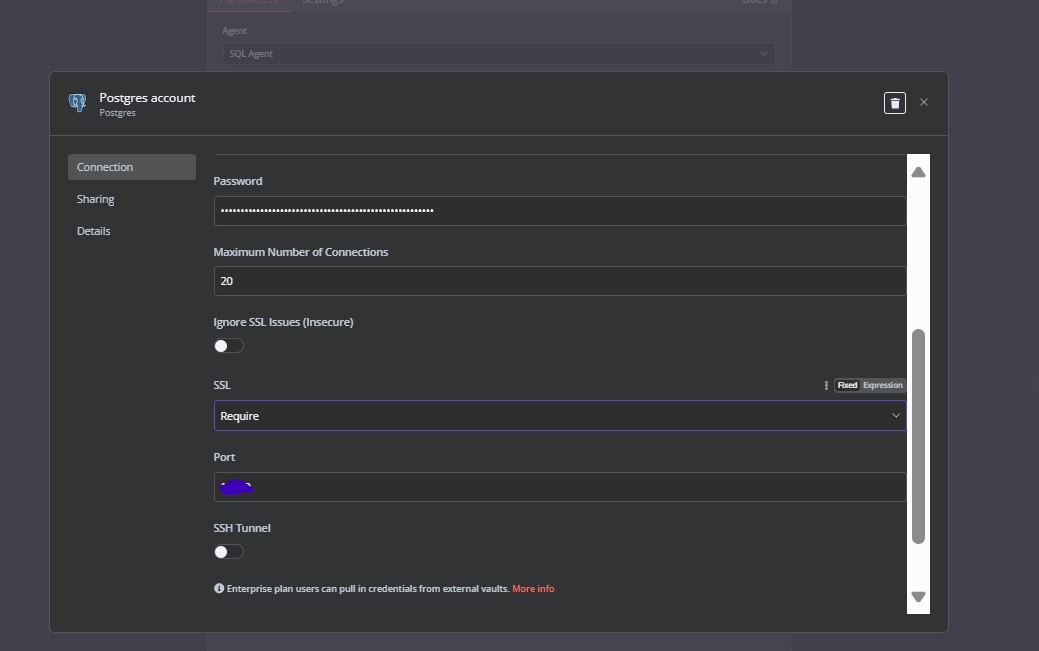Viewport: 1039px width, 651px height.
Task: Switch SSL field to Fixed mode
Action: tap(847, 385)
